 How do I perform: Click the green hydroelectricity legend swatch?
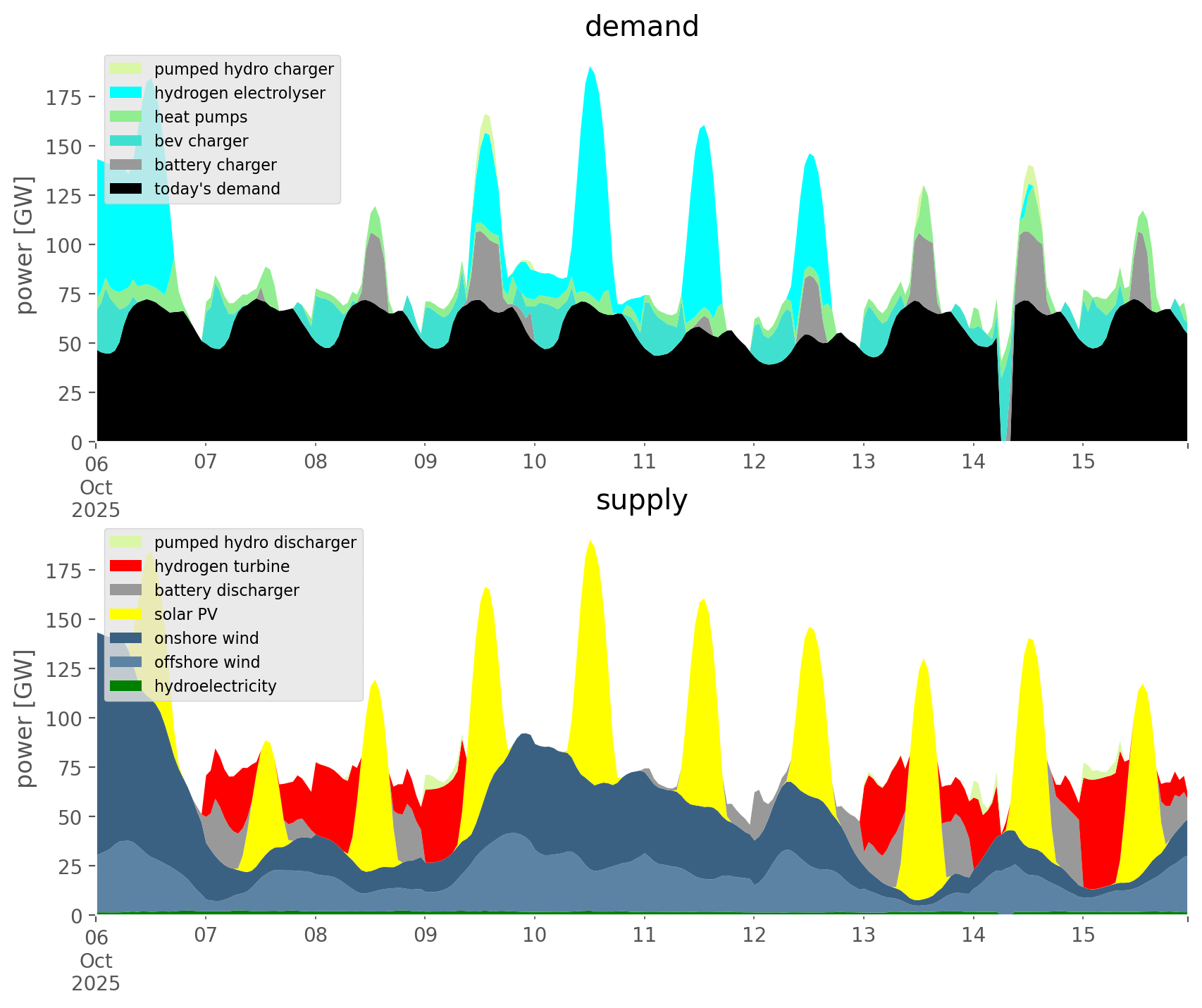[126, 686]
